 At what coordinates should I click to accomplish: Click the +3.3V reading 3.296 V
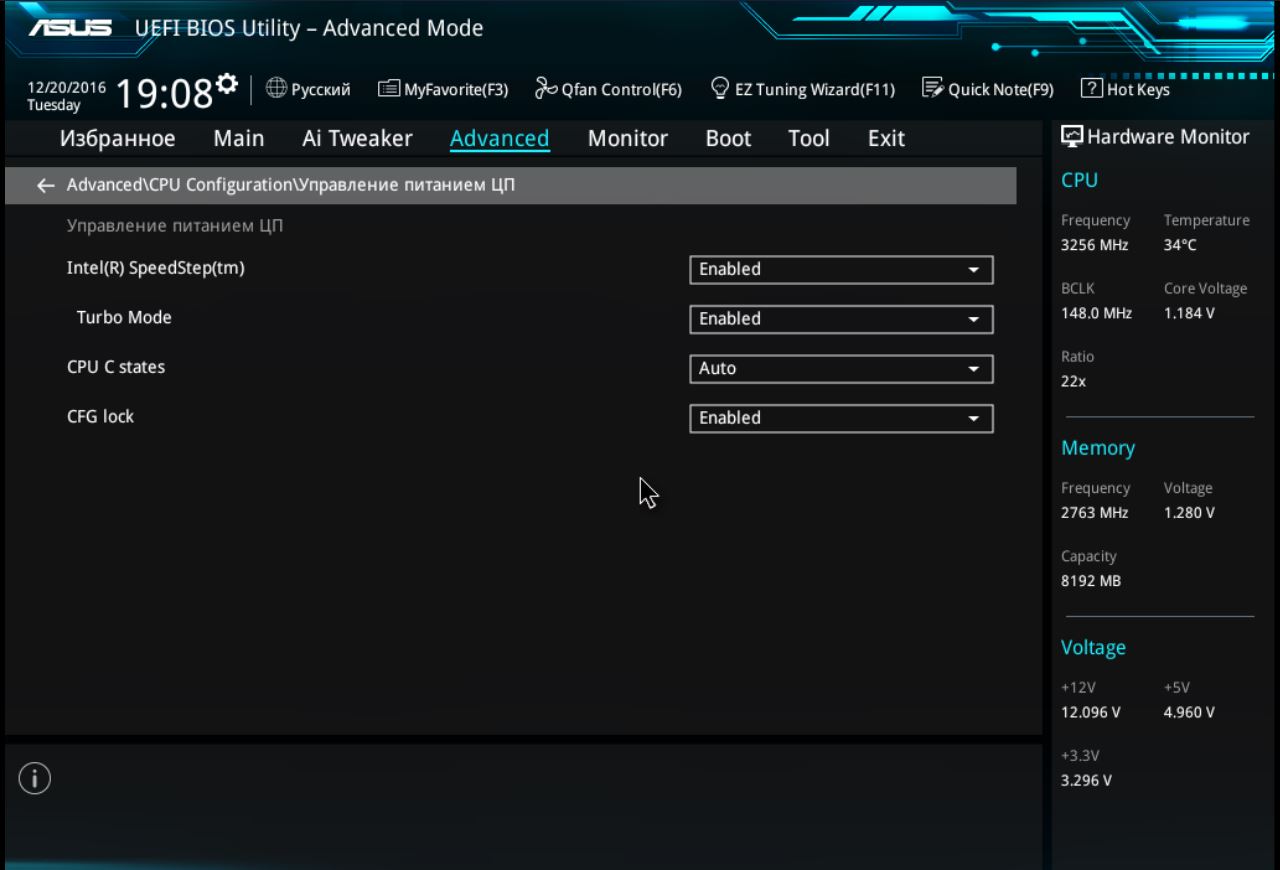click(1086, 781)
